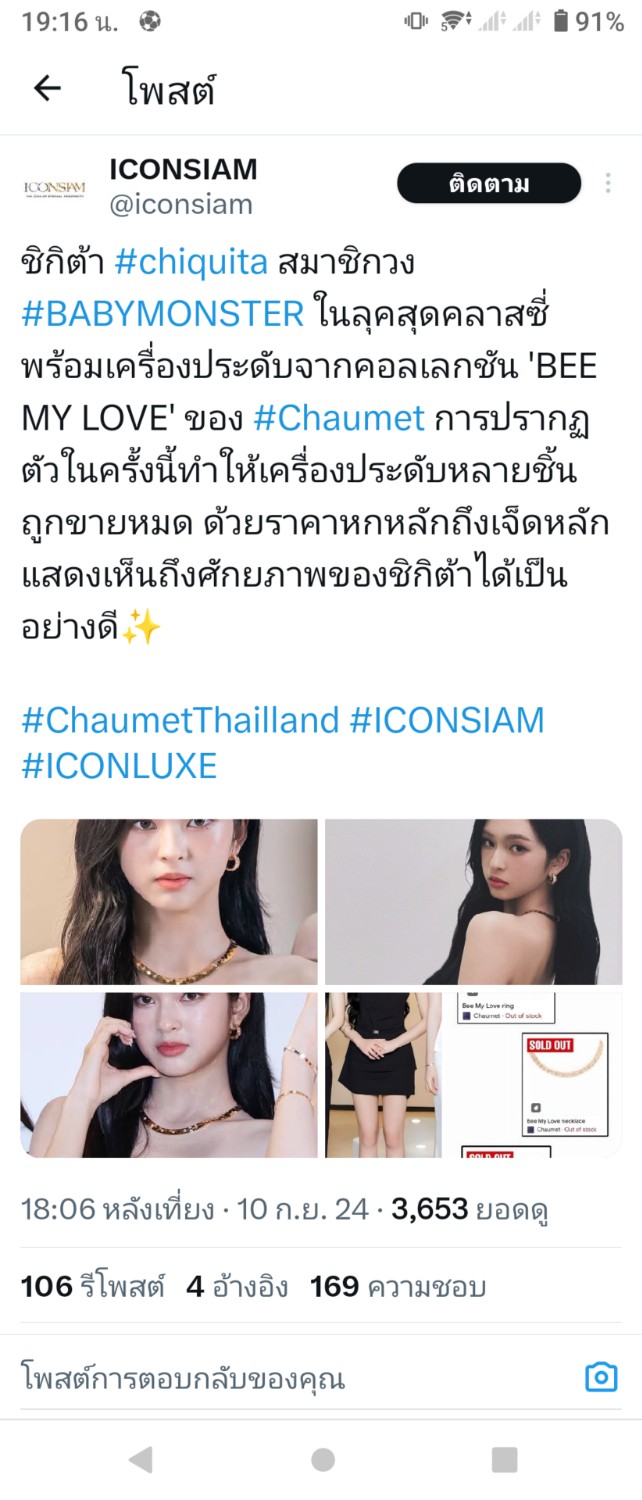
Task: Open the #ChaumetThailand hashtag
Action: coord(180,720)
